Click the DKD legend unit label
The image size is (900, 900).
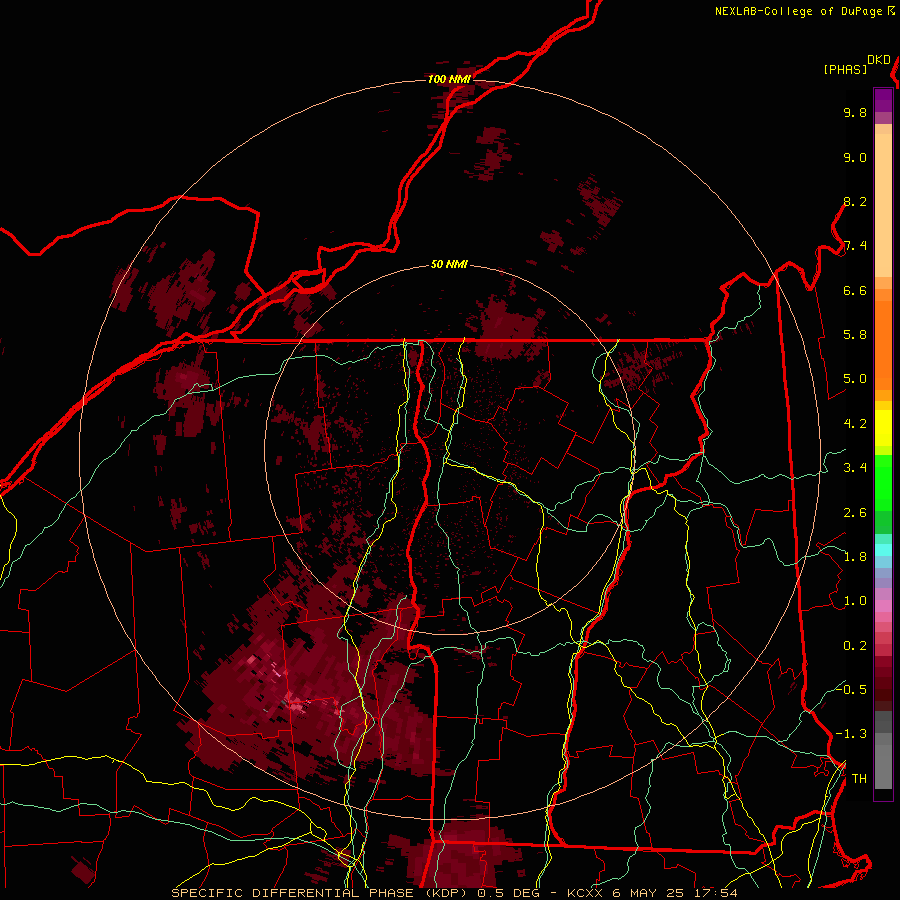point(879,60)
